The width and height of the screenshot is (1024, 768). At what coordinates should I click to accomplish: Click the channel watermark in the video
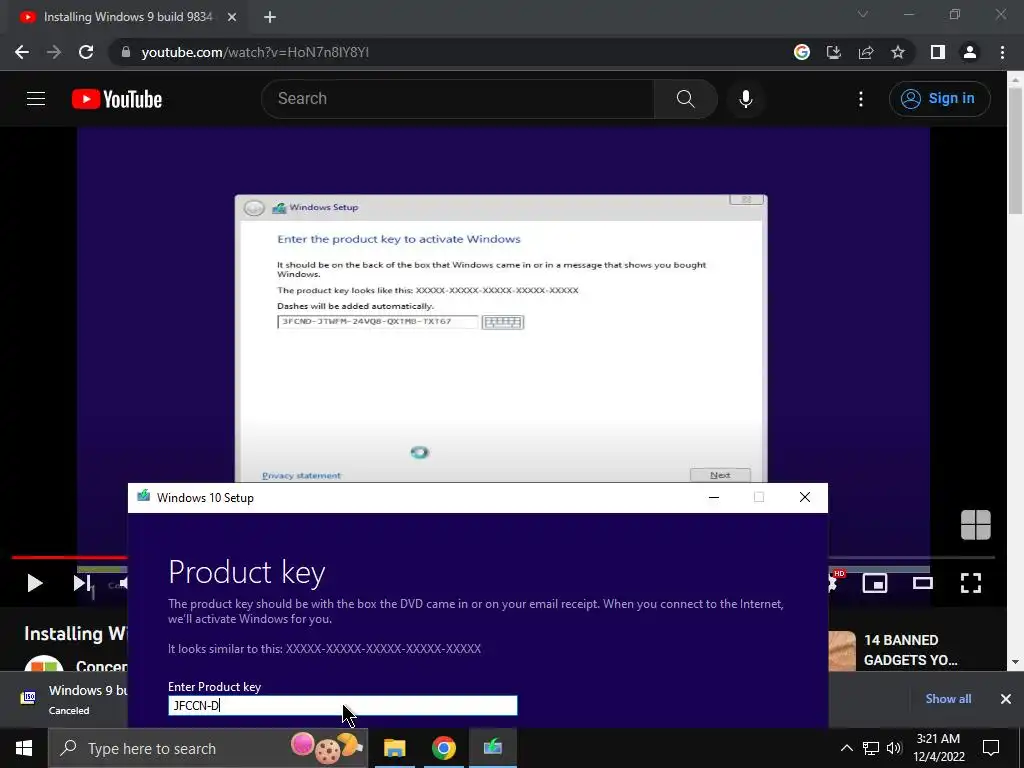coord(976,525)
